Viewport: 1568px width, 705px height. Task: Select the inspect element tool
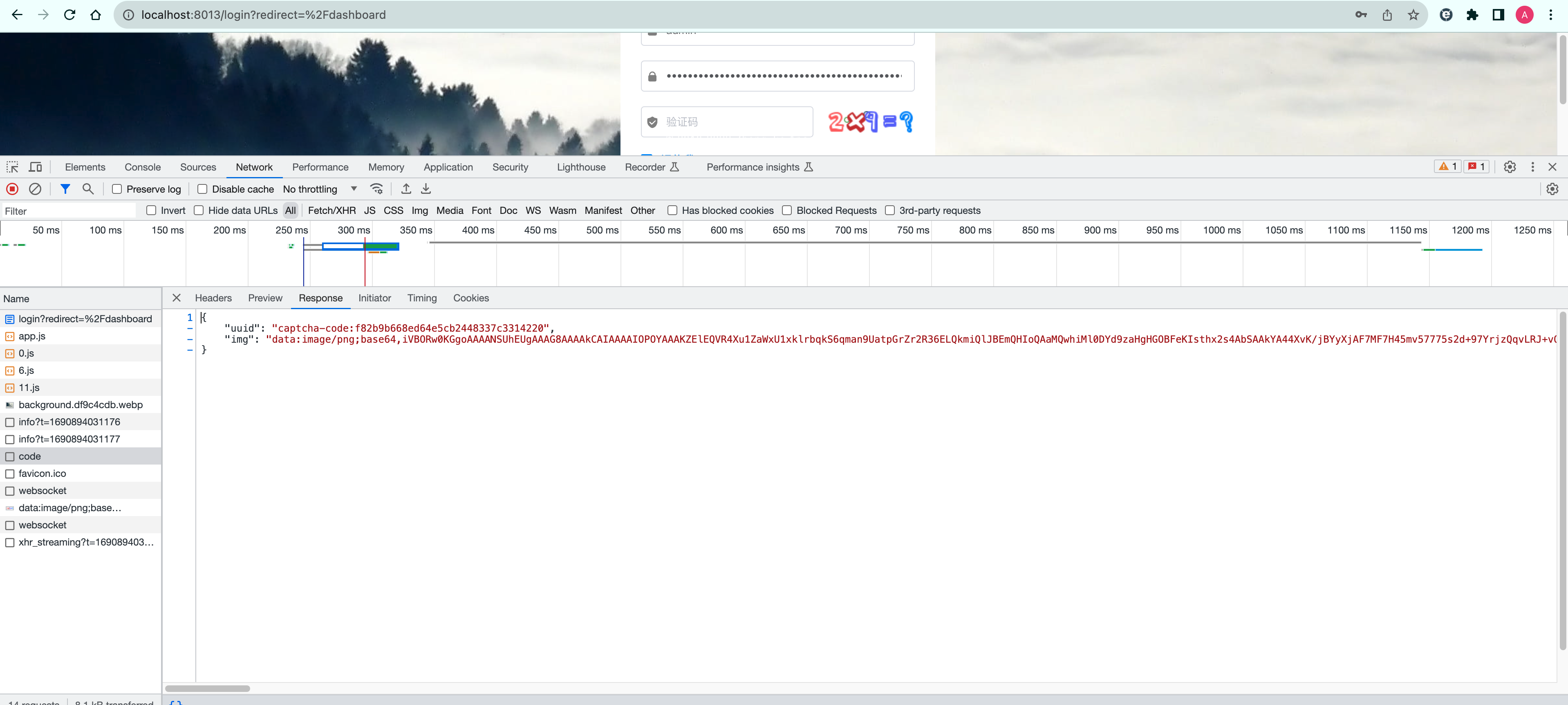click(x=12, y=167)
